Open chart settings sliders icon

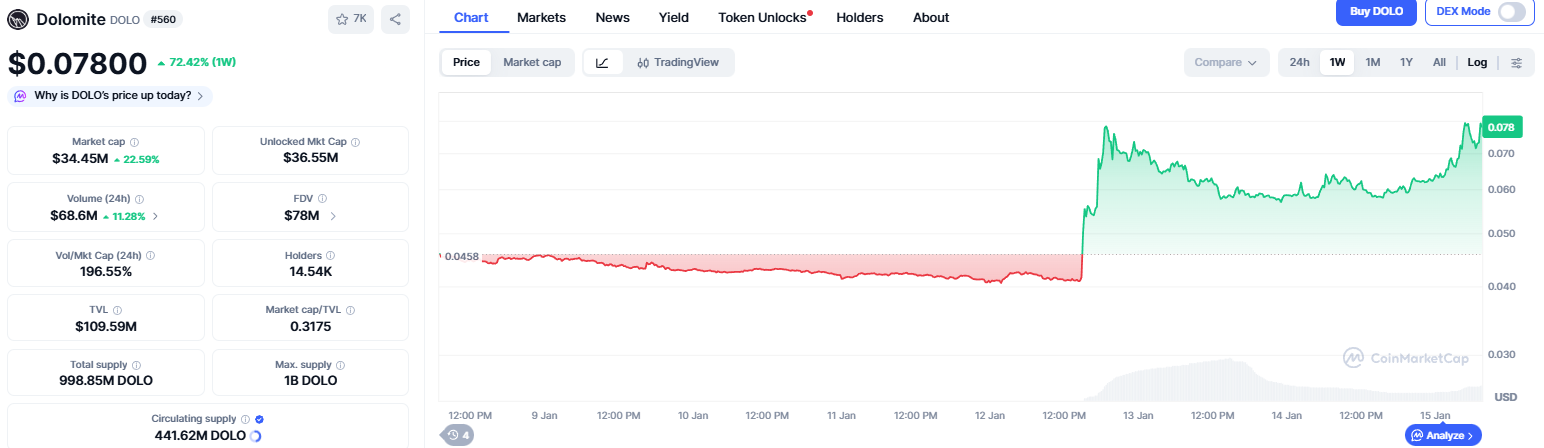pyautogui.click(x=1516, y=62)
